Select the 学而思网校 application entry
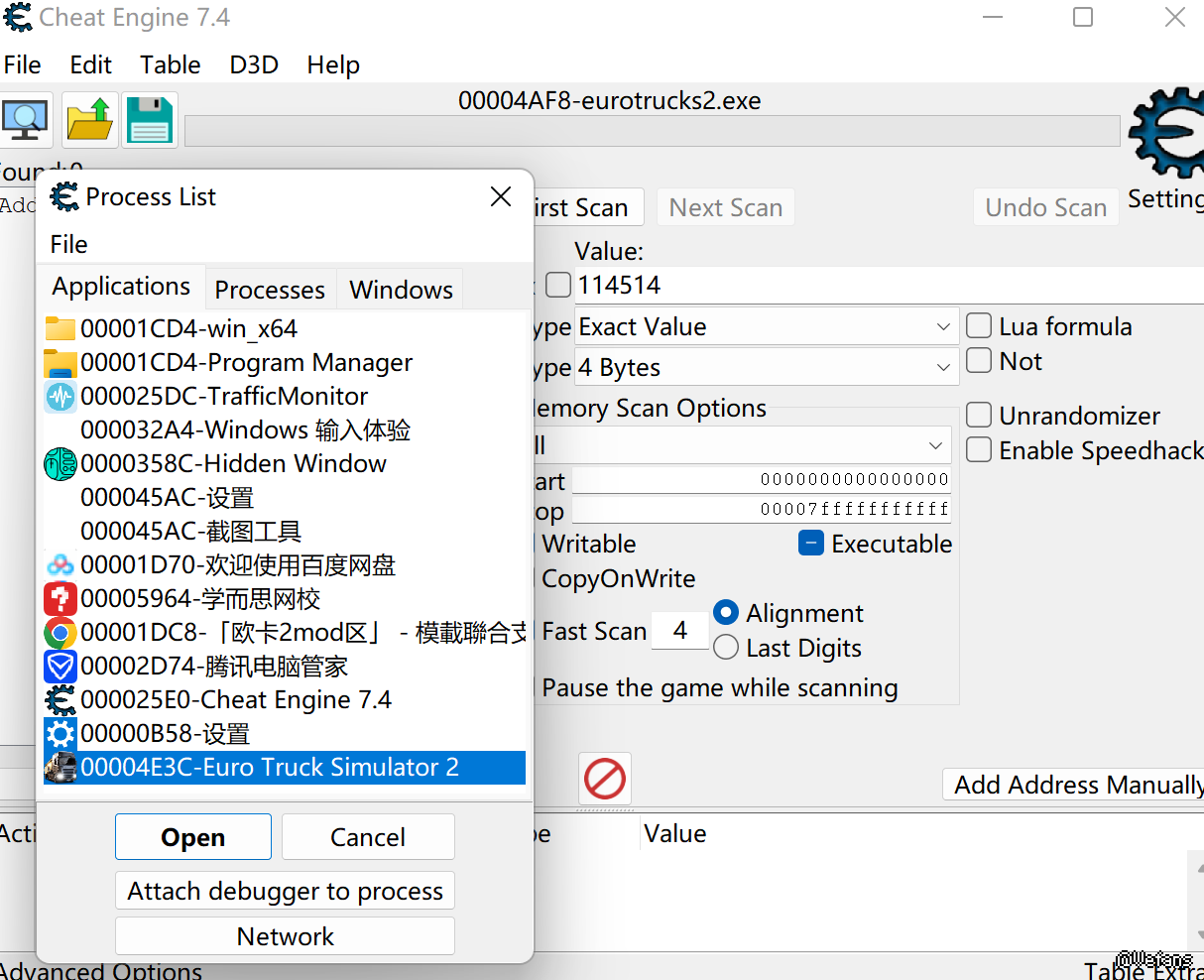This screenshot has height=980, width=1204. [199, 599]
